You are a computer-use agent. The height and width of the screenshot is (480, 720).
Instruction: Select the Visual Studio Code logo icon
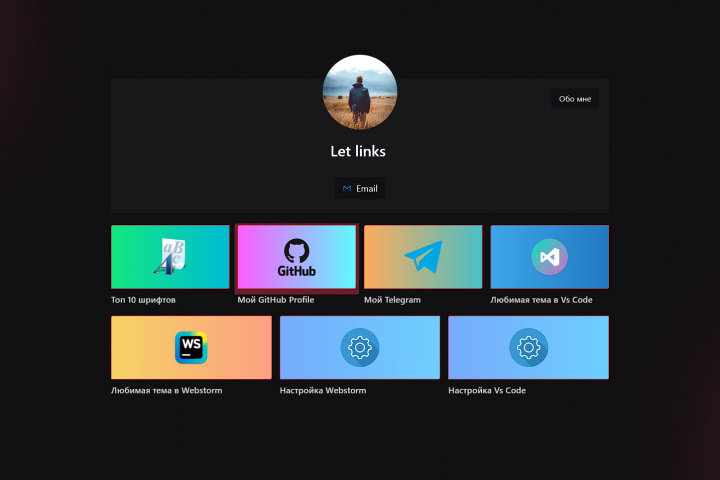[x=550, y=257]
